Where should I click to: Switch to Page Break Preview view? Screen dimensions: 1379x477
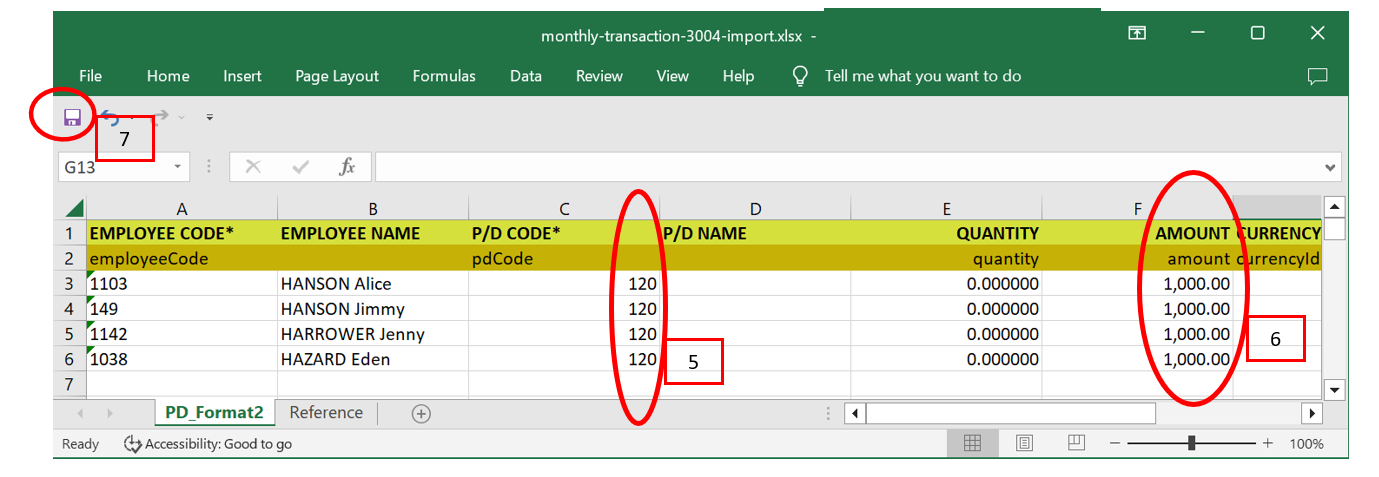(1076, 443)
